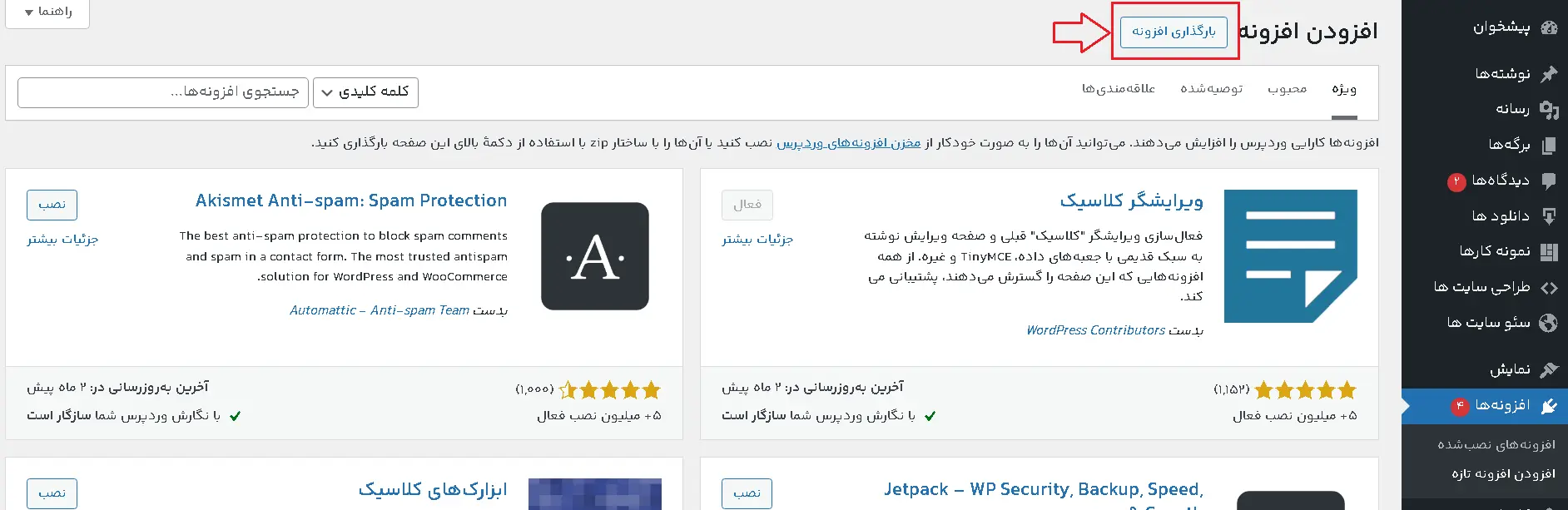Click the دانلود ها download icon
This screenshot has width=1568, height=510.
coord(1549,216)
